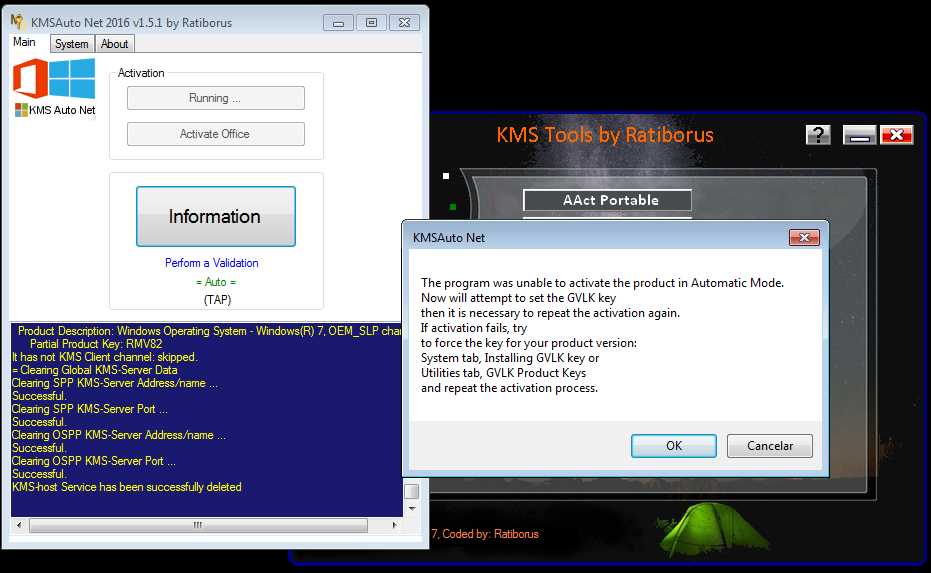Switch to the System tab

point(72,44)
